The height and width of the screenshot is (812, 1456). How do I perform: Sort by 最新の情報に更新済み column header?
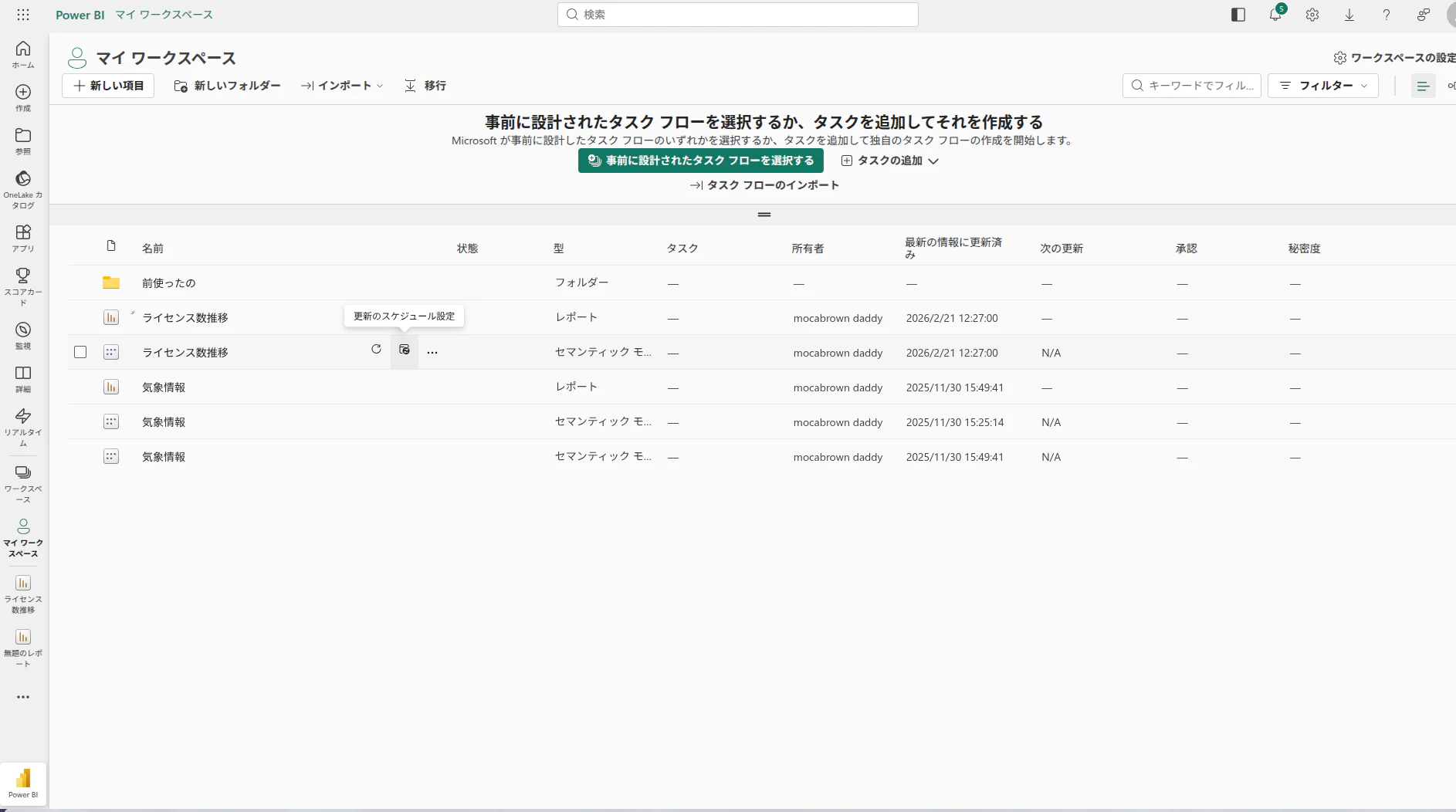pos(953,249)
